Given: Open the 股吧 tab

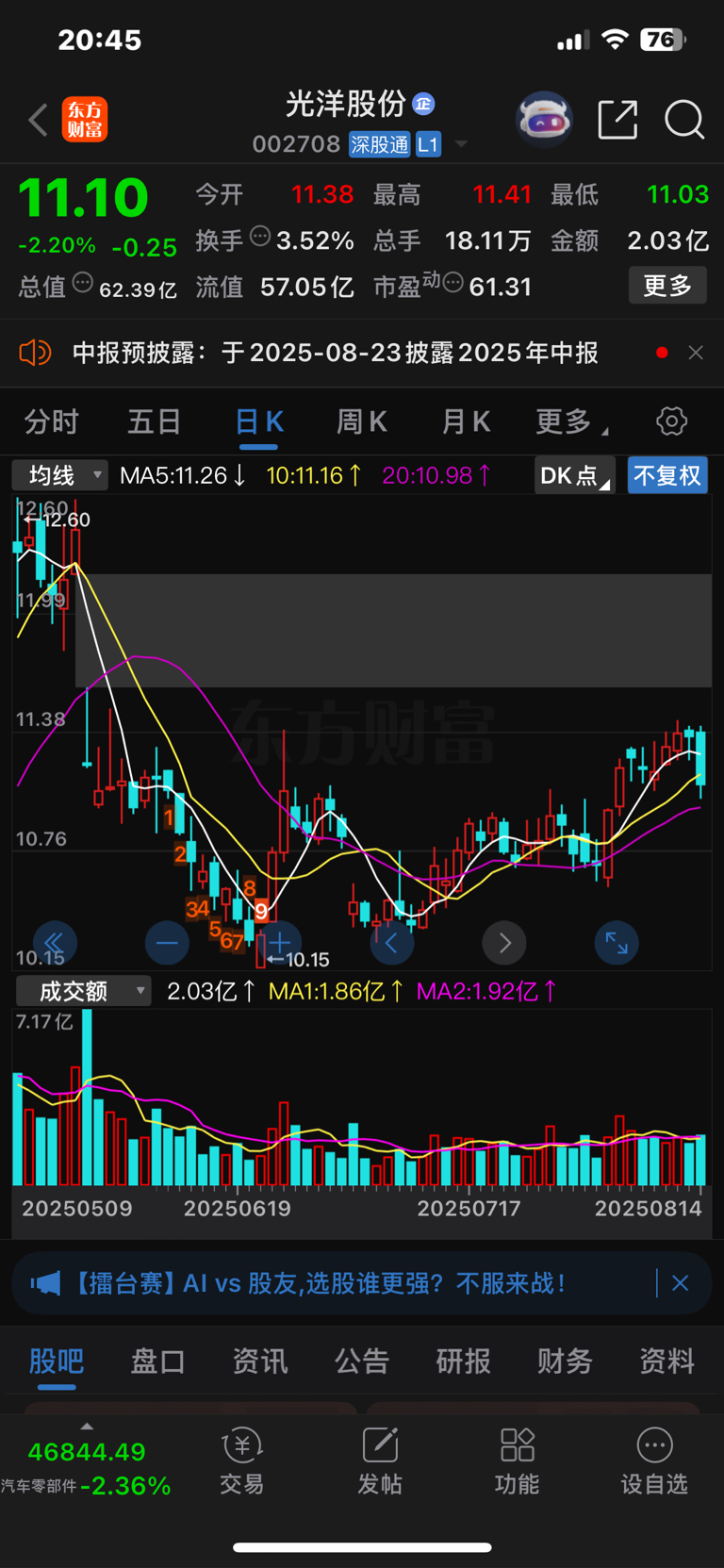Looking at the screenshot, I should (57, 1361).
